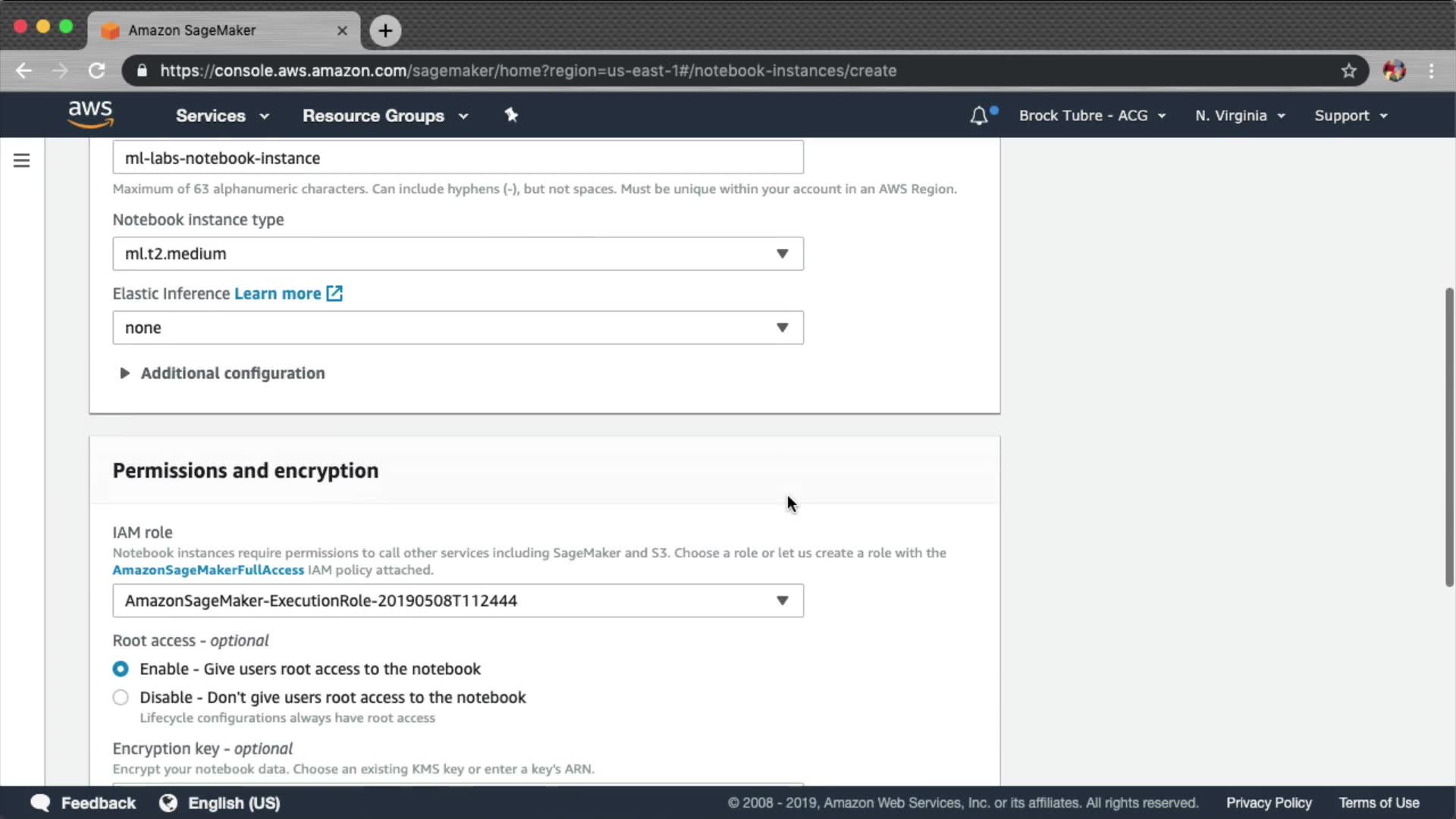
Task: Click the pin shortcut icon in navbar
Action: coord(511,115)
